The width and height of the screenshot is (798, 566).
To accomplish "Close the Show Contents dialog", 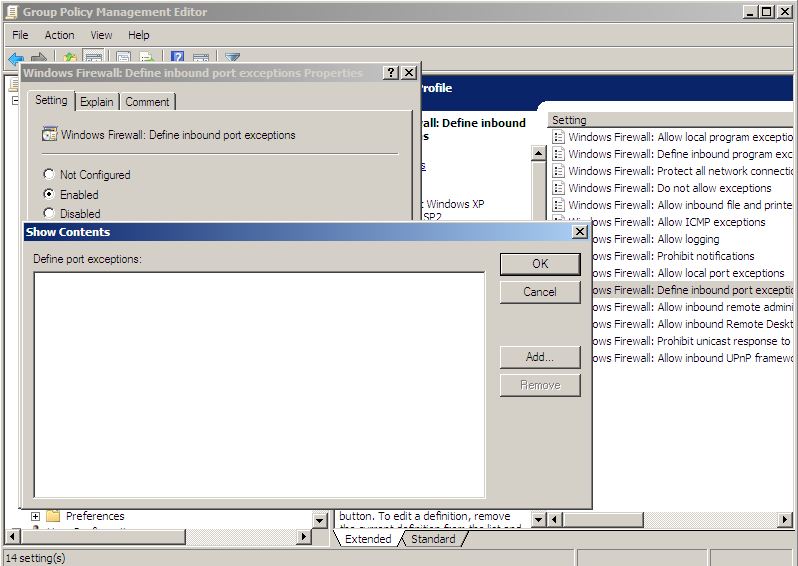I will coord(579,232).
